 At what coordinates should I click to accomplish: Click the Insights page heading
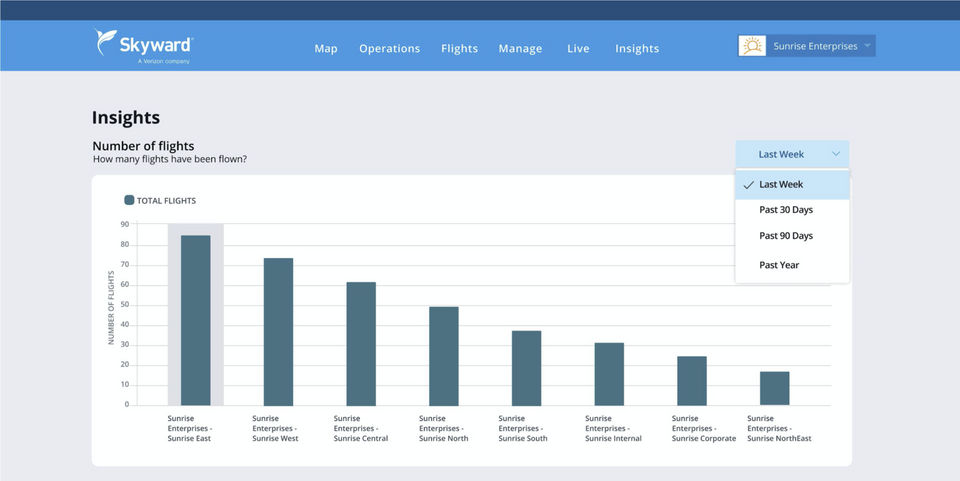(x=126, y=117)
